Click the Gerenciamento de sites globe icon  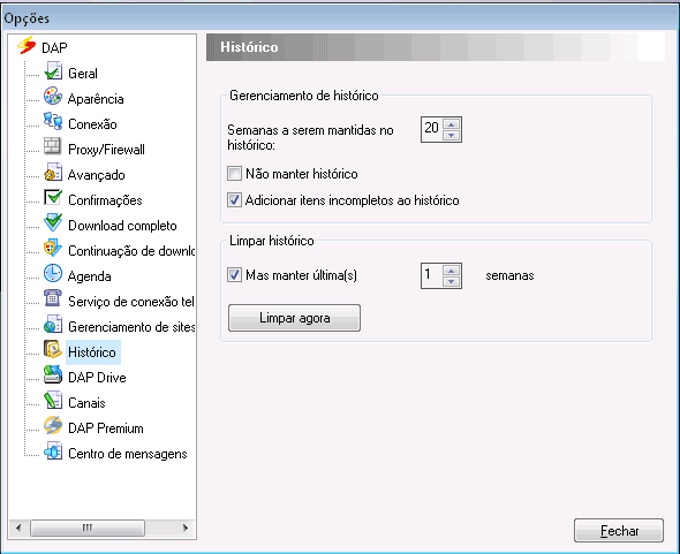(53, 324)
